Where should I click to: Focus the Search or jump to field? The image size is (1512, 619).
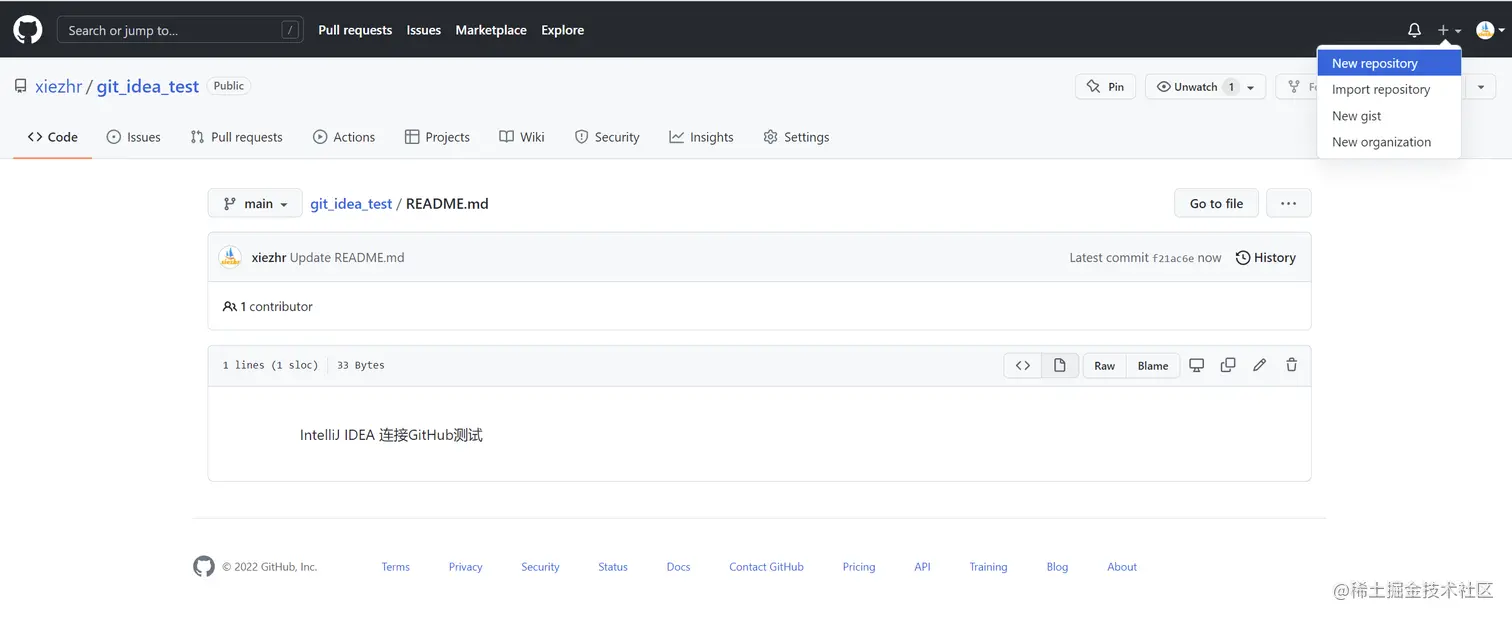180,30
